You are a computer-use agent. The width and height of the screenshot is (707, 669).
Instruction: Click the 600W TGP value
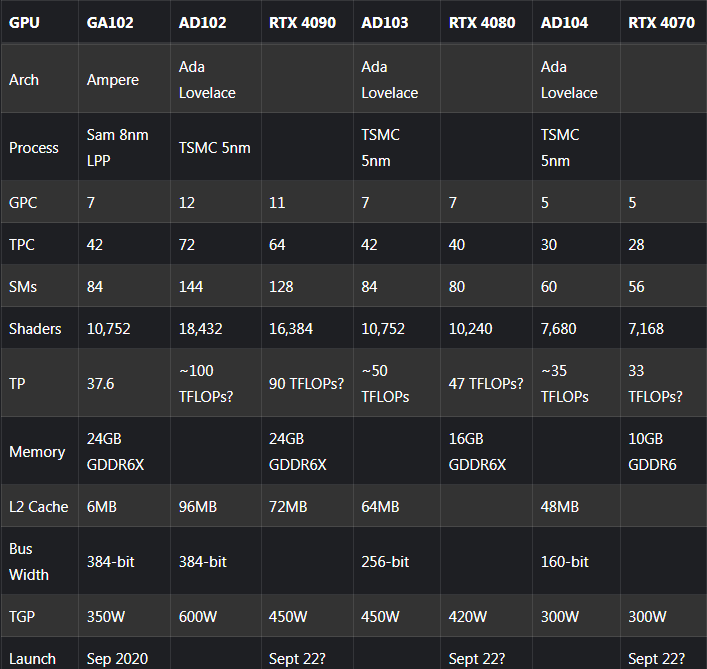(x=198, y=616)
